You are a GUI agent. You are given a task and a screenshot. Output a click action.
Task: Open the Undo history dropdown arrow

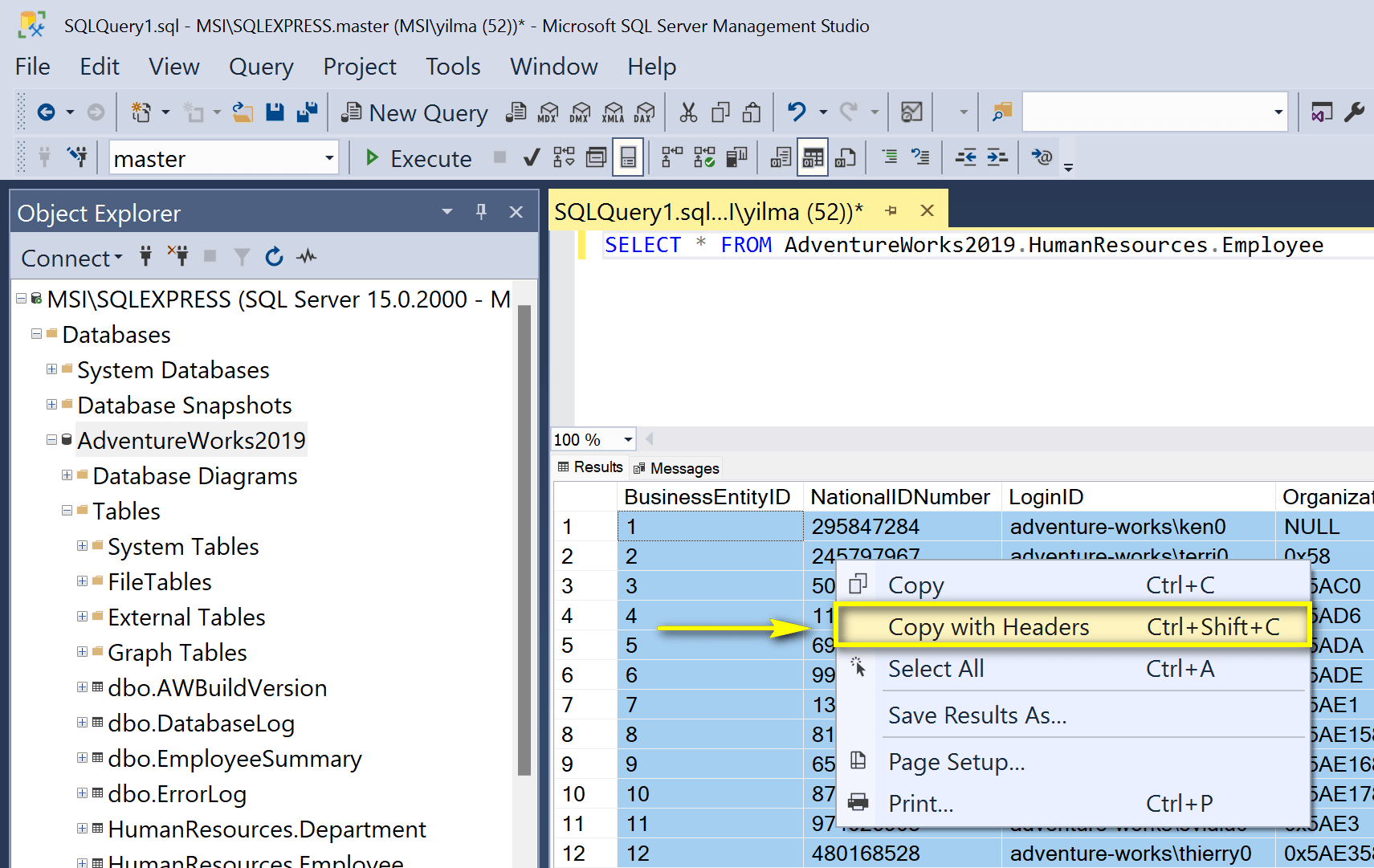coord(823,112)
